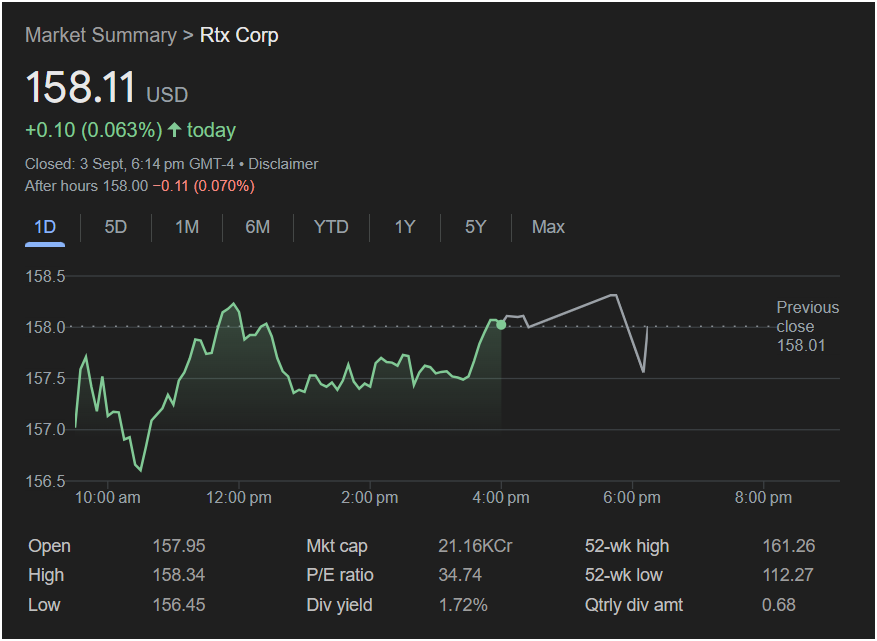The width and height of the screenshot is (877, 641).
Task: Click the 6:00 pm axis label
Action: tap(632, 497)
